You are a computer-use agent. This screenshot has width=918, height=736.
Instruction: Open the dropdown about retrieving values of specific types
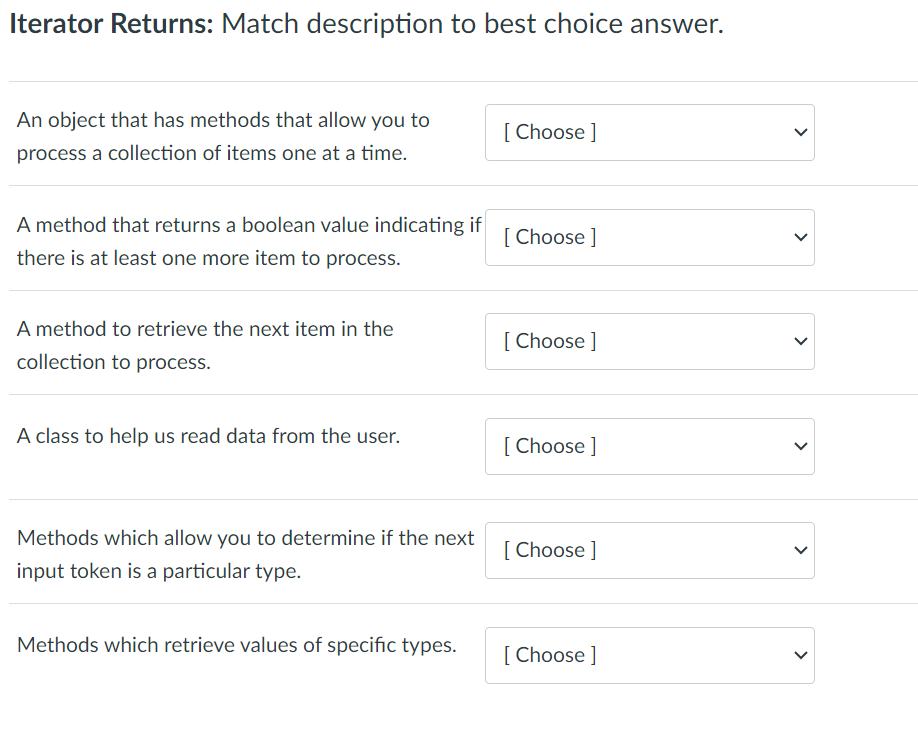(649, 655)
